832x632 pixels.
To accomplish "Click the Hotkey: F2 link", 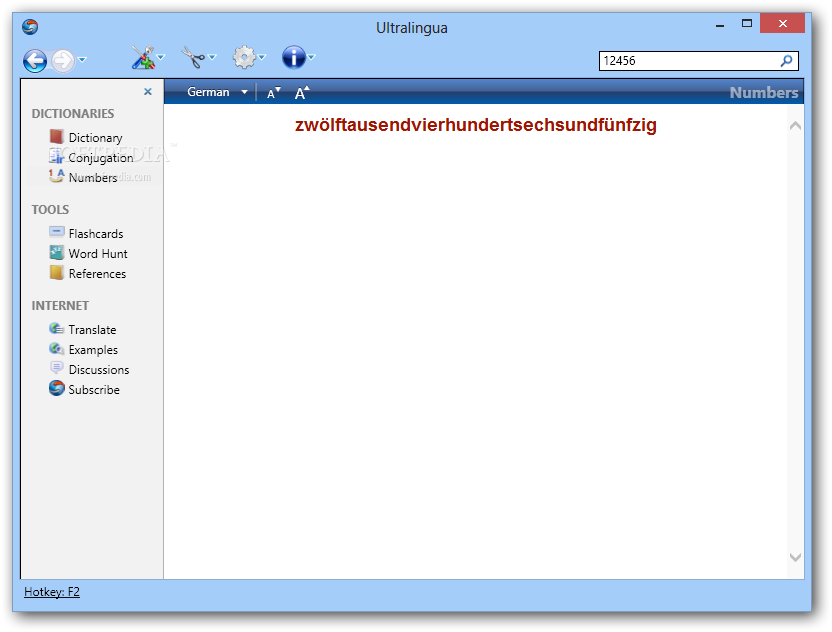I will click(52, 592).
